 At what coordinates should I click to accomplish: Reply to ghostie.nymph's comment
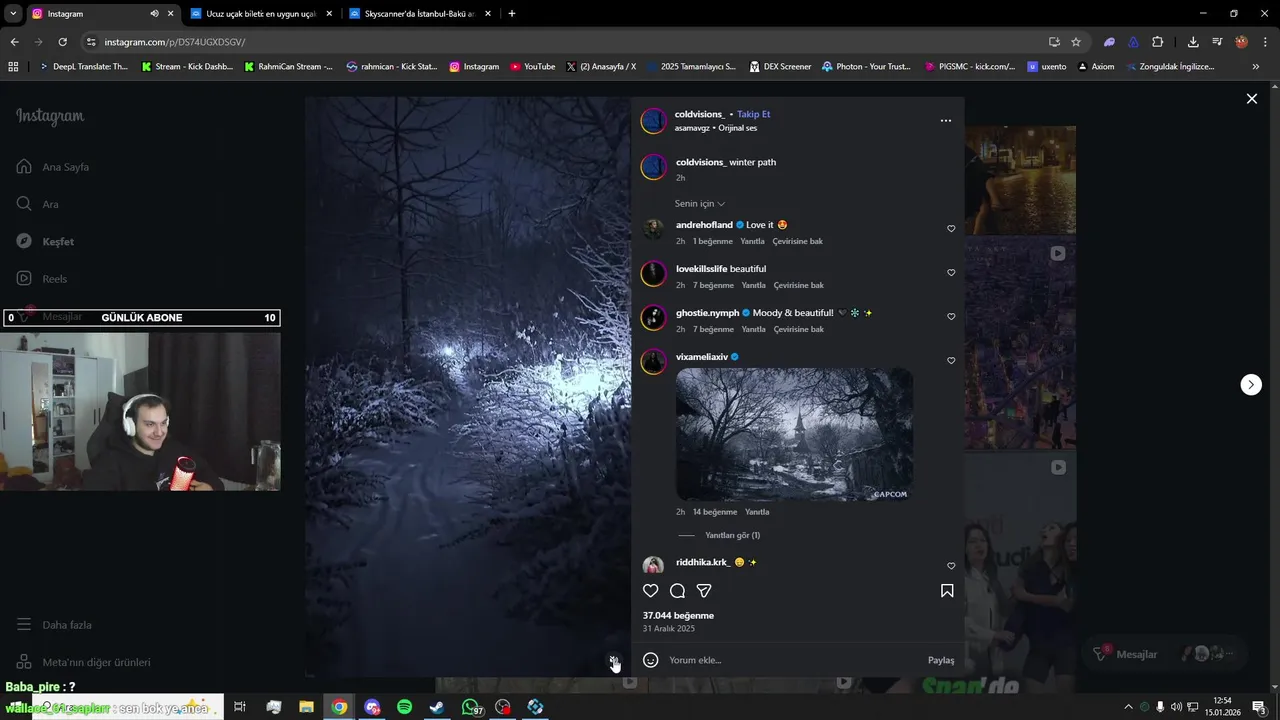click(x=752, y=329)
